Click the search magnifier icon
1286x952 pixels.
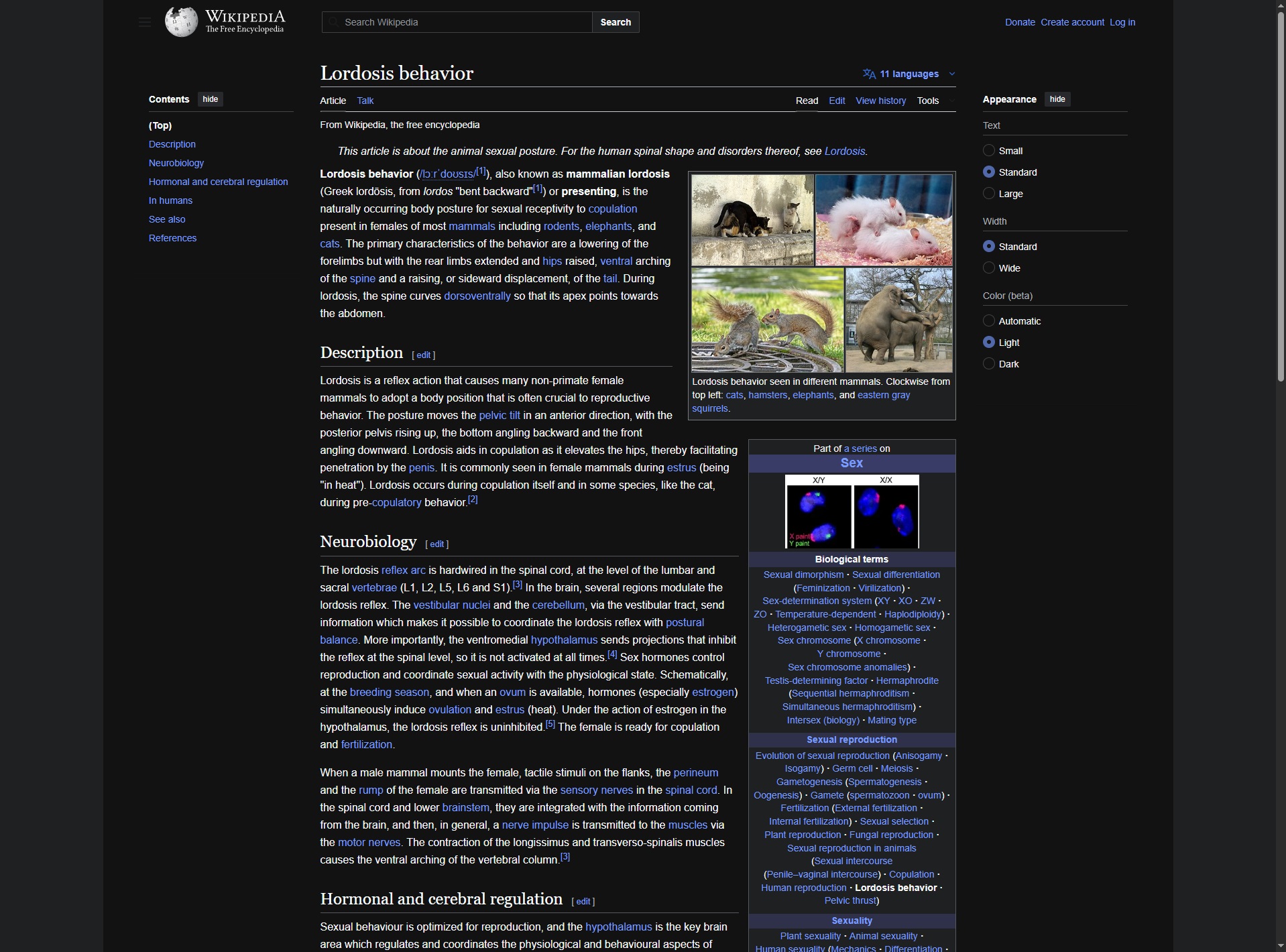point(333,22)
